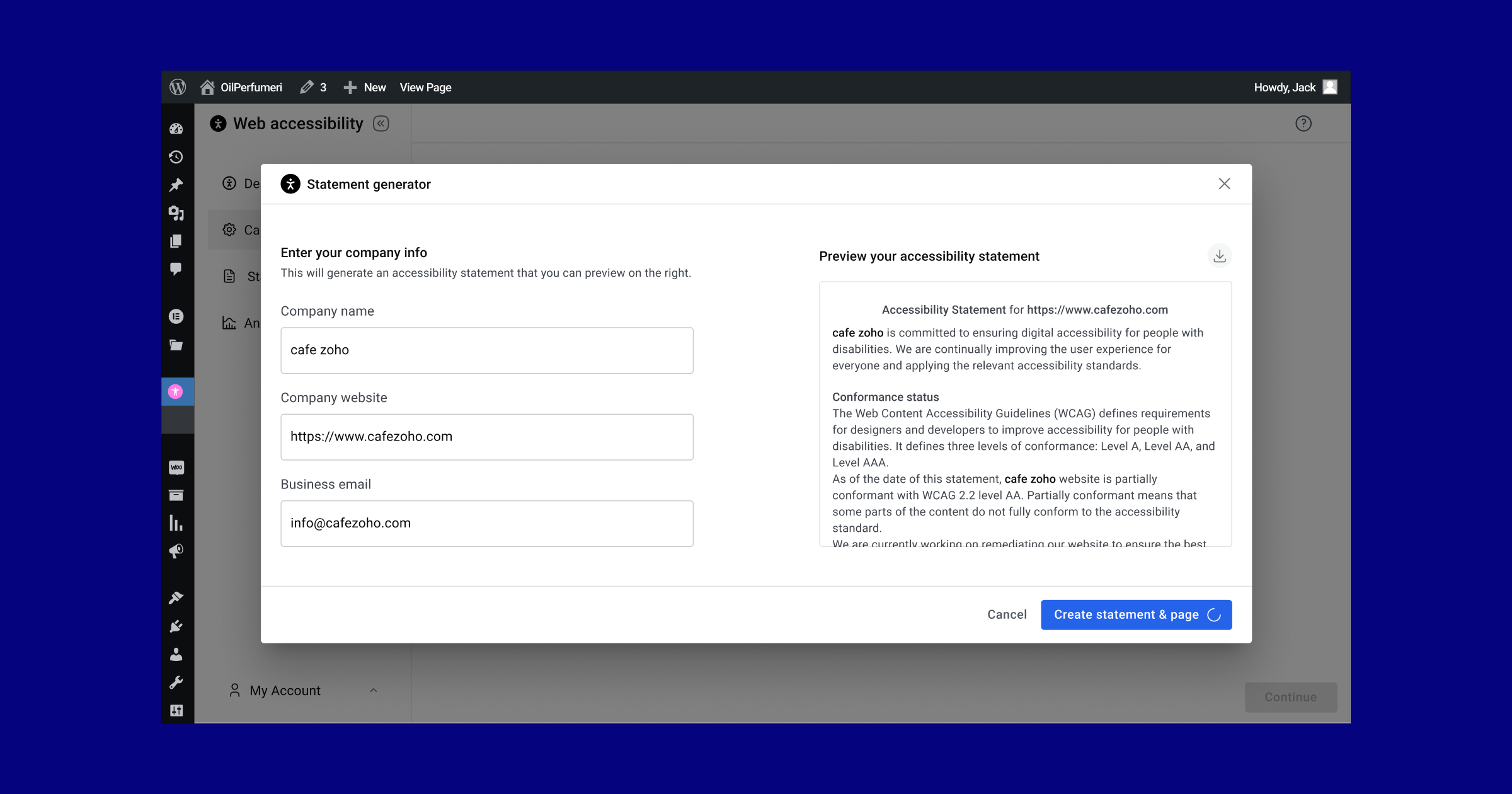Click the WordPress logo icon
Image resolution: width=1512 pixels, height=794 pixels.
(x=178, y=87)
